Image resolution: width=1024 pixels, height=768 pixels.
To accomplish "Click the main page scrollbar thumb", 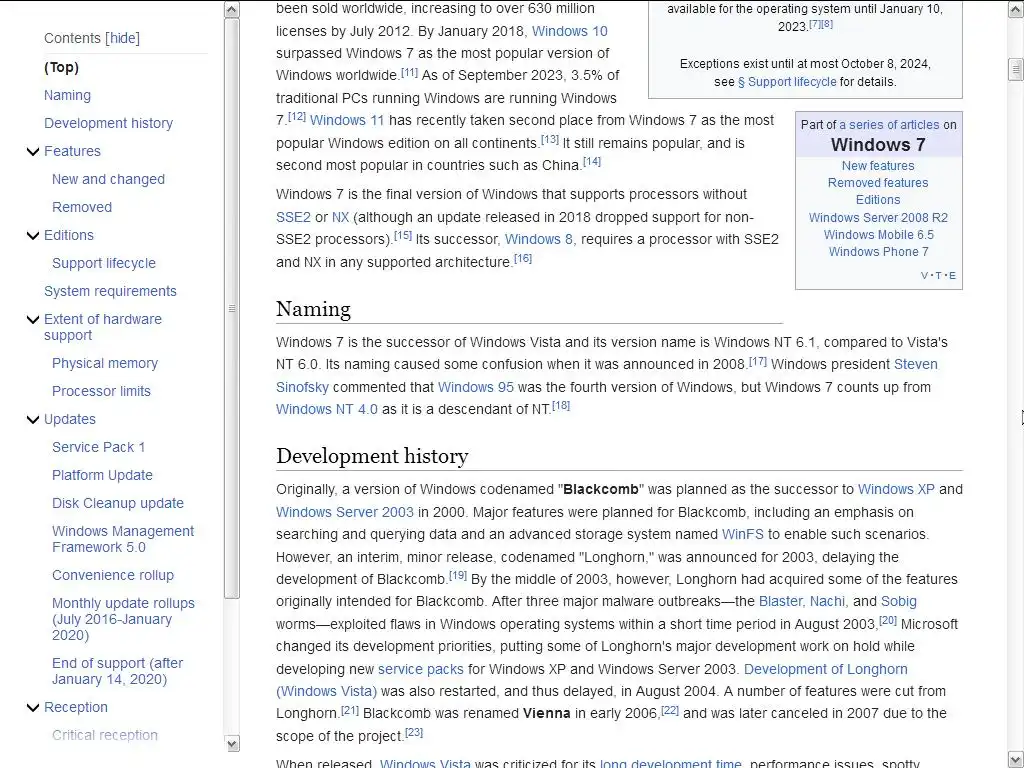I will pyautogui.click(x=1016, y=68).
